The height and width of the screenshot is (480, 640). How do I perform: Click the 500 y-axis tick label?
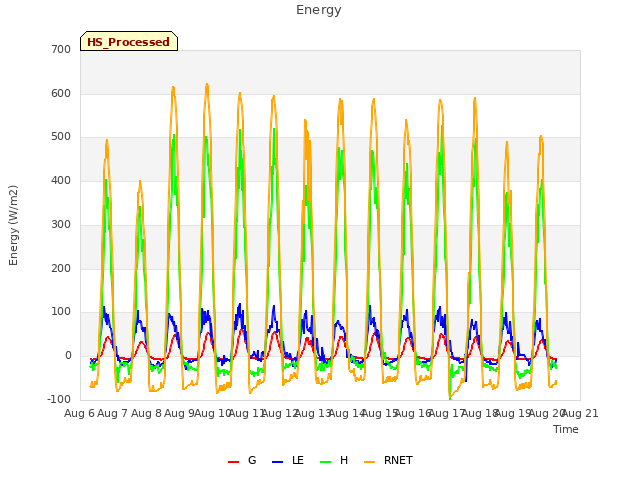pyautogui.click(x=61, y=137)
